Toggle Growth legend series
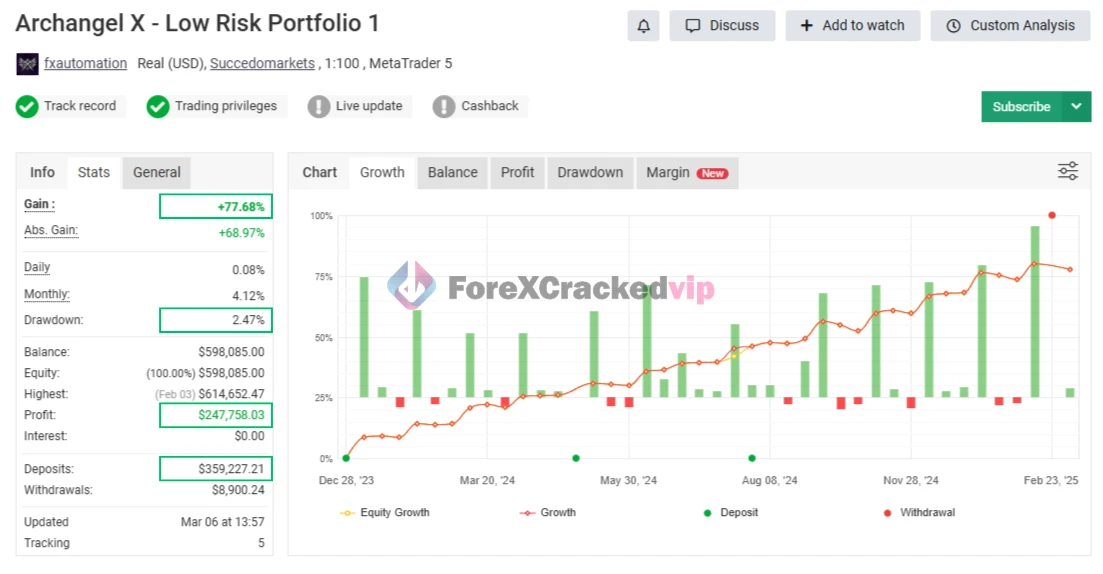The image size is (1103, 574). [547, 513]
